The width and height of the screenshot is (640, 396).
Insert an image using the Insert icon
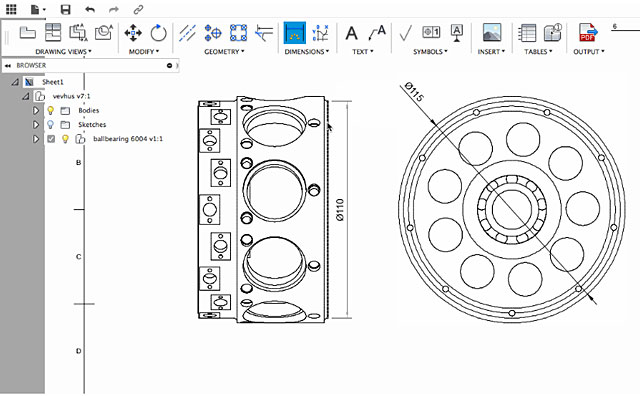point(492,33)
